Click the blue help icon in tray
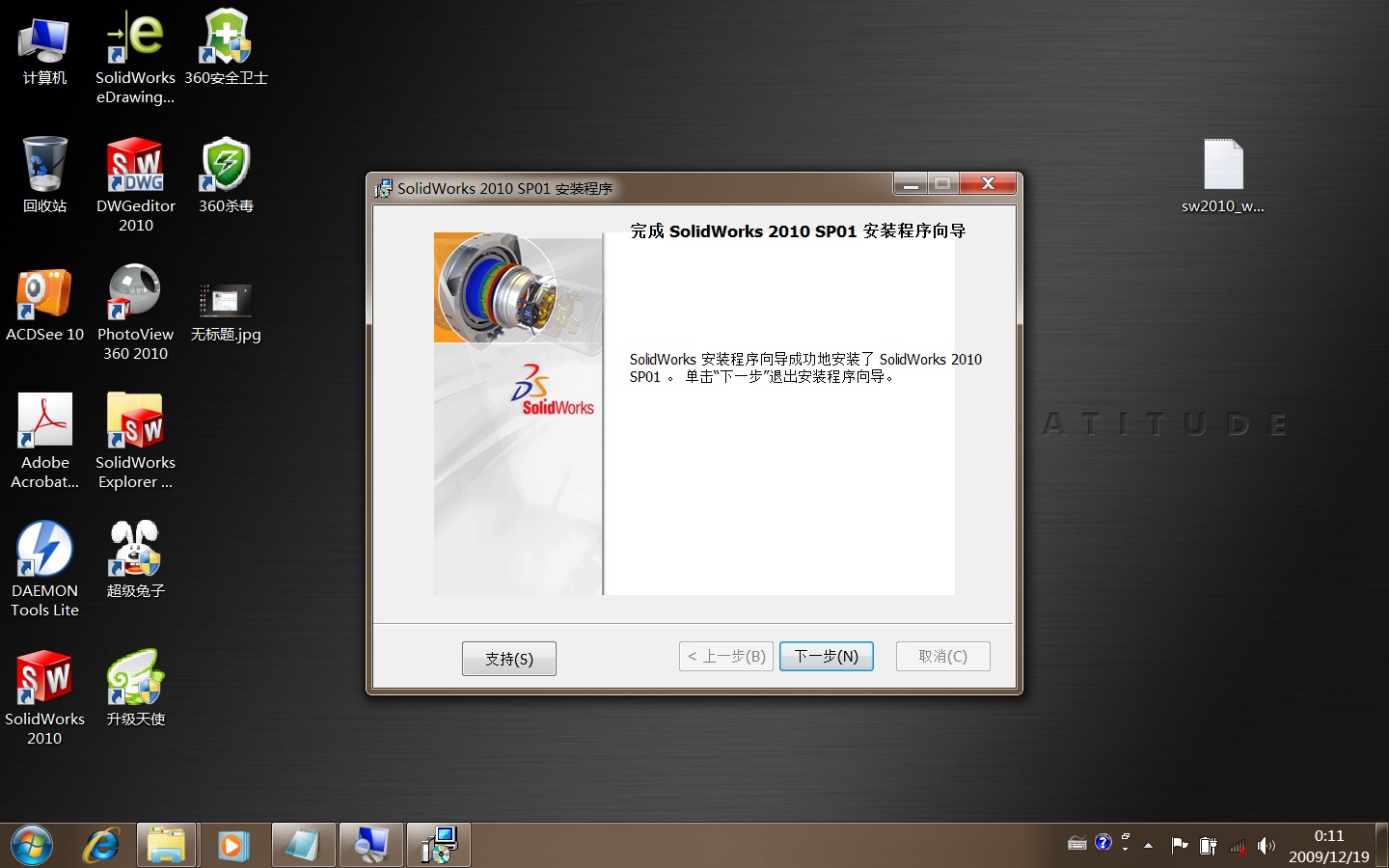The image size is (1389, 868). 1103,843
